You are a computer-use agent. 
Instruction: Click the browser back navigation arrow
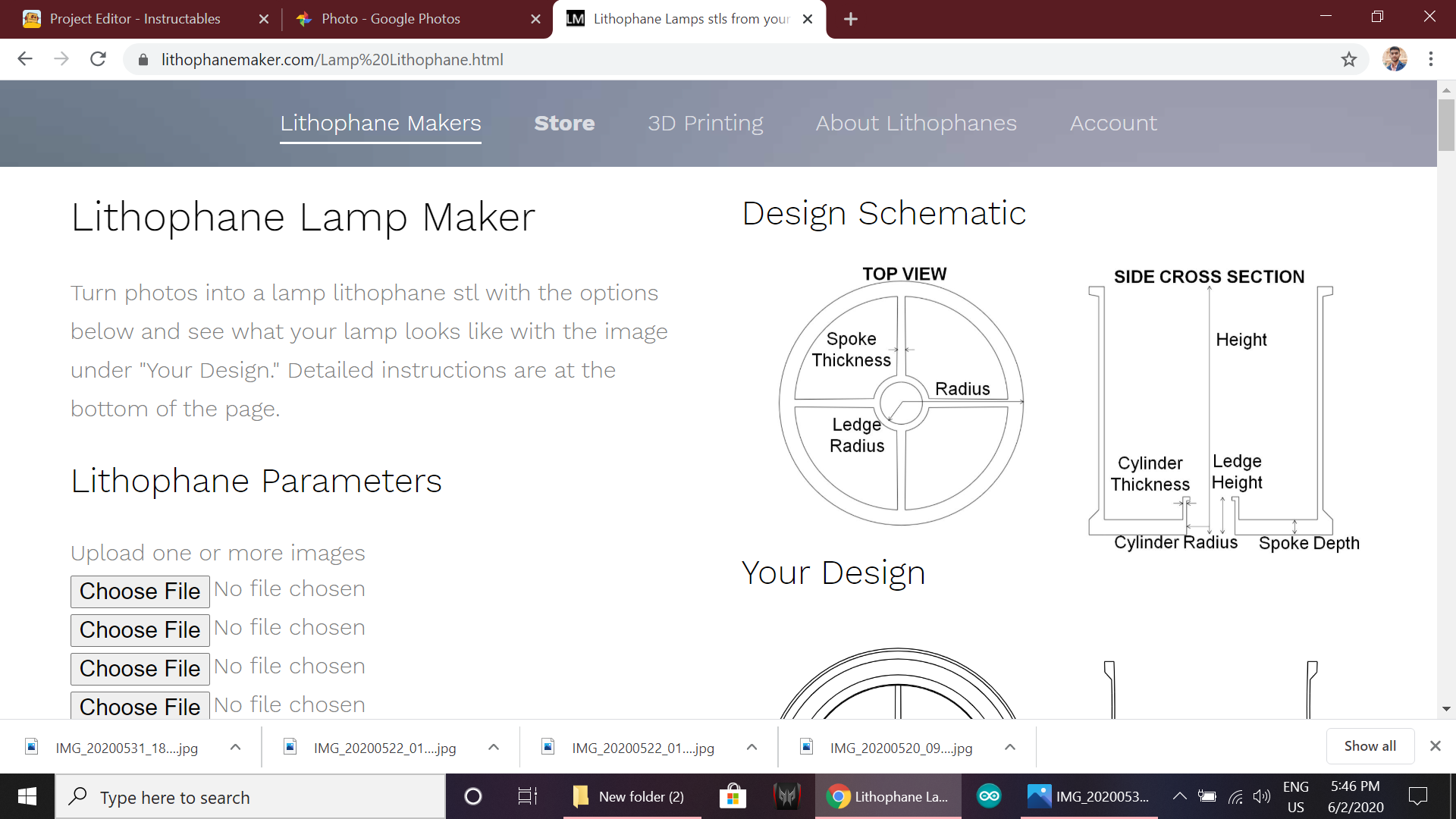[x=24, y=59]
